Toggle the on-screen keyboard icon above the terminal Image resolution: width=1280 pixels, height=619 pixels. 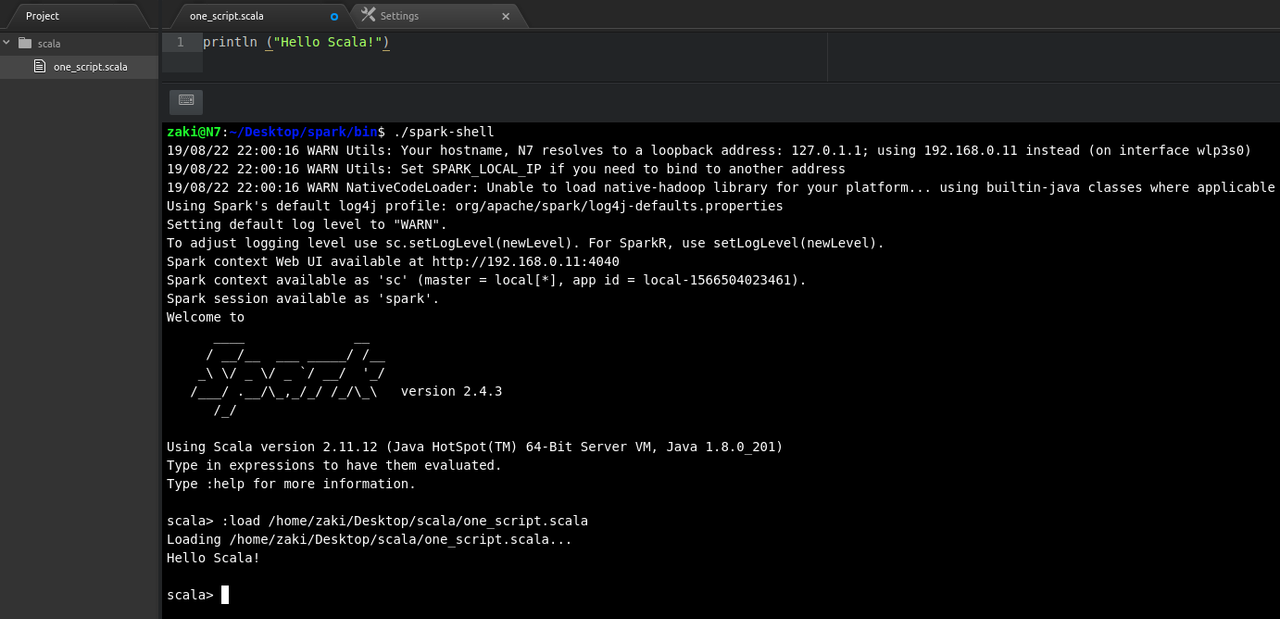(185, 101)
